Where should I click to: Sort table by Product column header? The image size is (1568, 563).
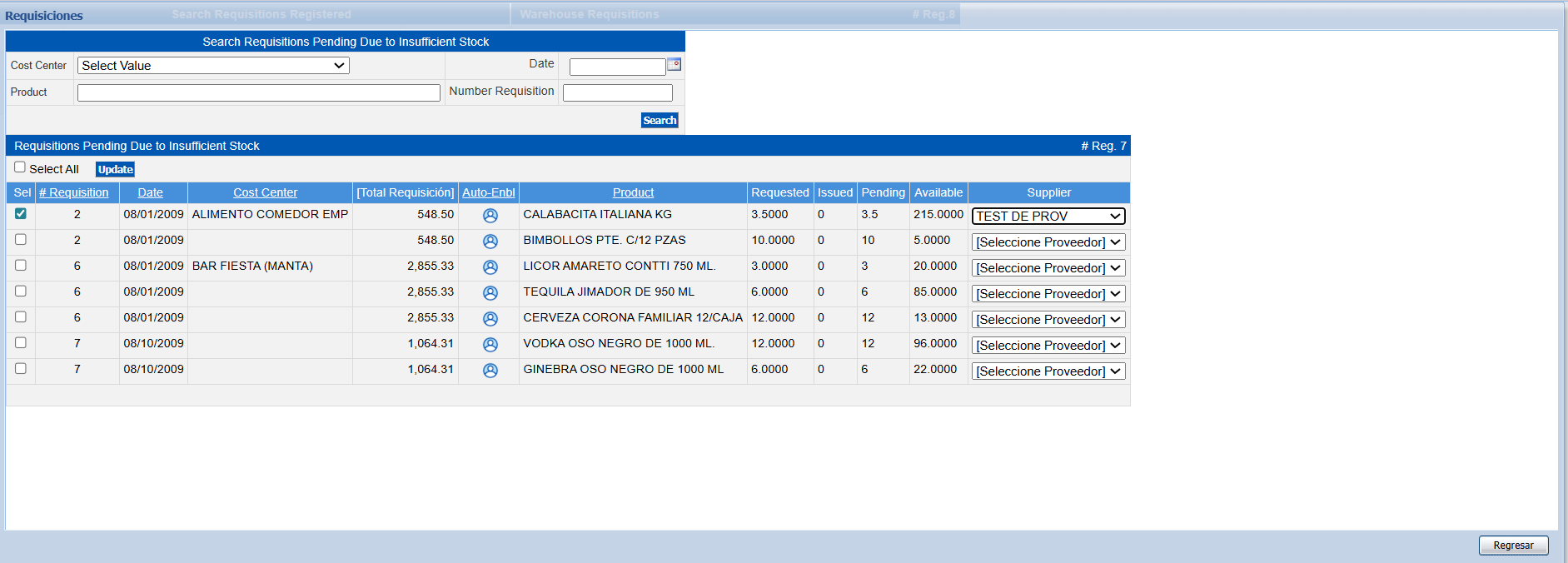tap(633, 192)
